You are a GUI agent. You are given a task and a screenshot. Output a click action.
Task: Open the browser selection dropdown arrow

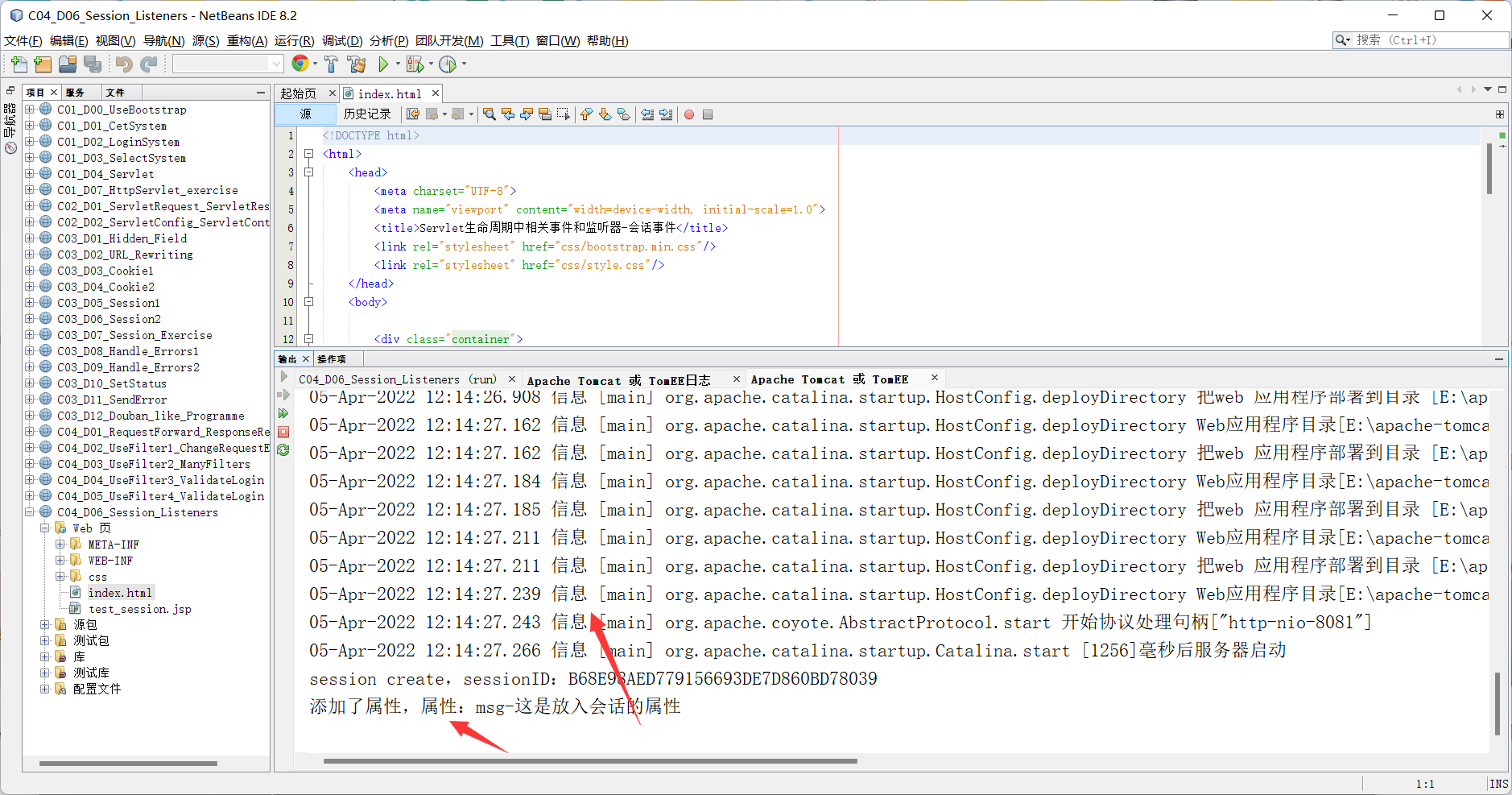(315, 64)
